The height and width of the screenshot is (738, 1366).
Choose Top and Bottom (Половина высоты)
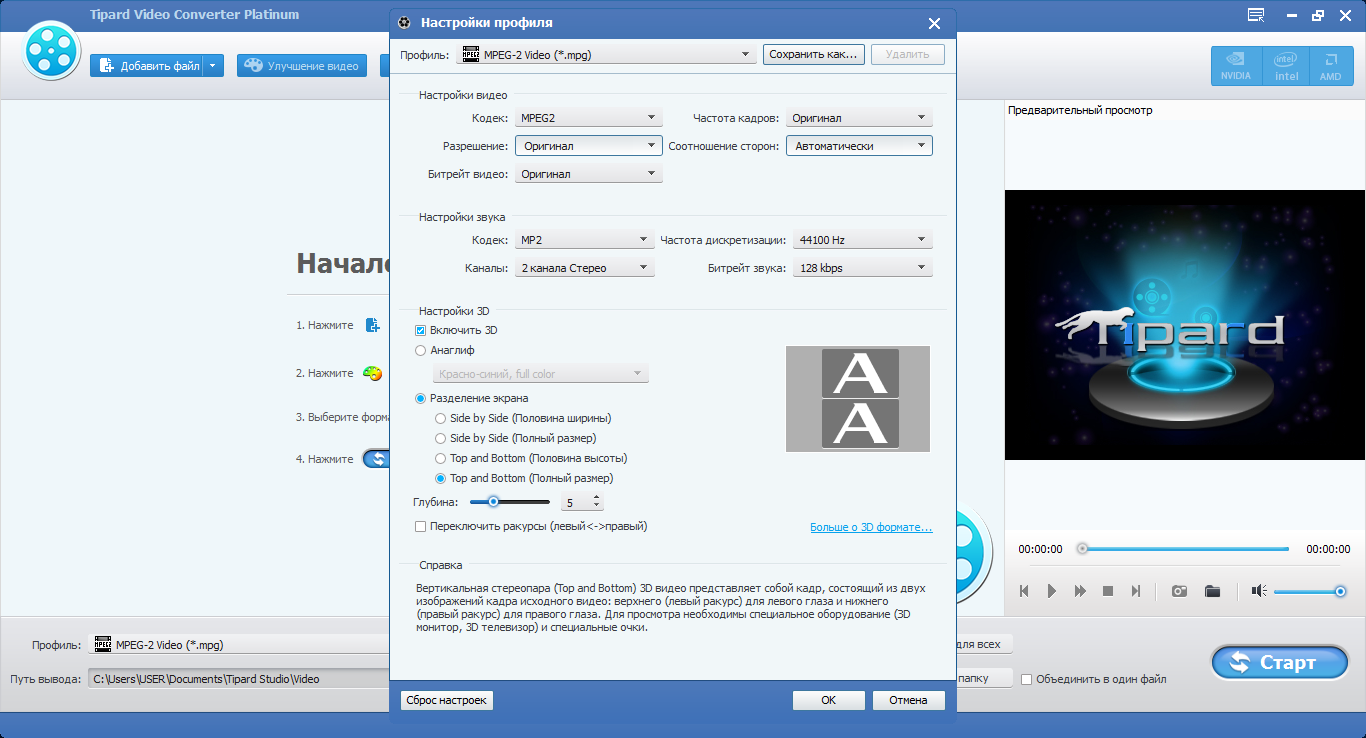[441, 458]
